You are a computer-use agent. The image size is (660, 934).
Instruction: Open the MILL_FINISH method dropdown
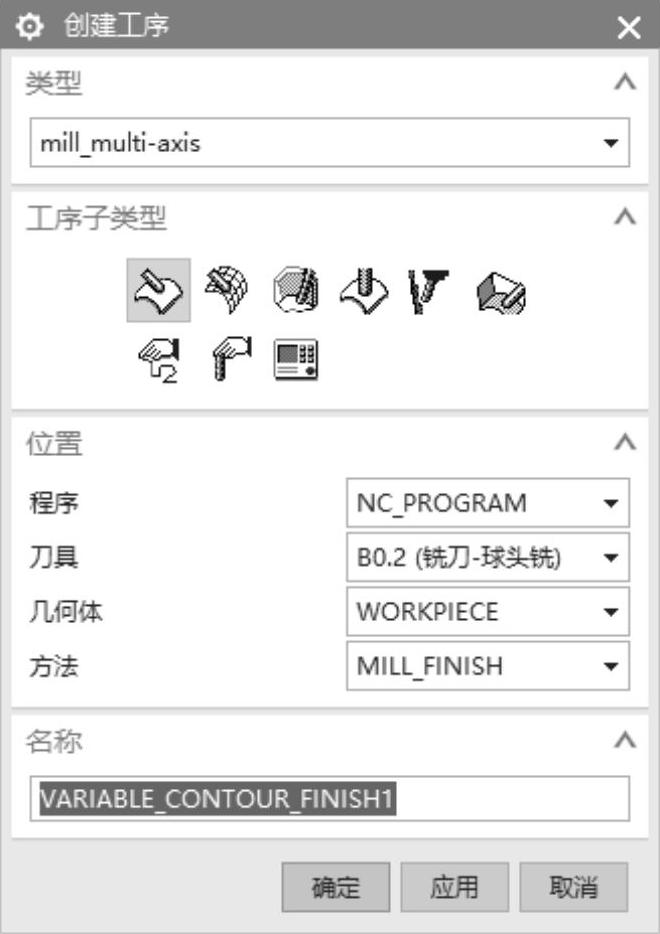point(487,666)
